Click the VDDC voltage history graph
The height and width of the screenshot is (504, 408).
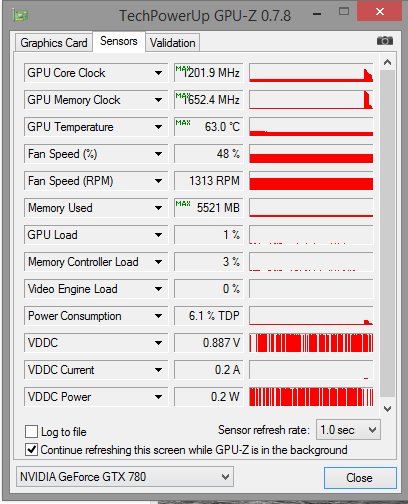(x=311, y=343)
